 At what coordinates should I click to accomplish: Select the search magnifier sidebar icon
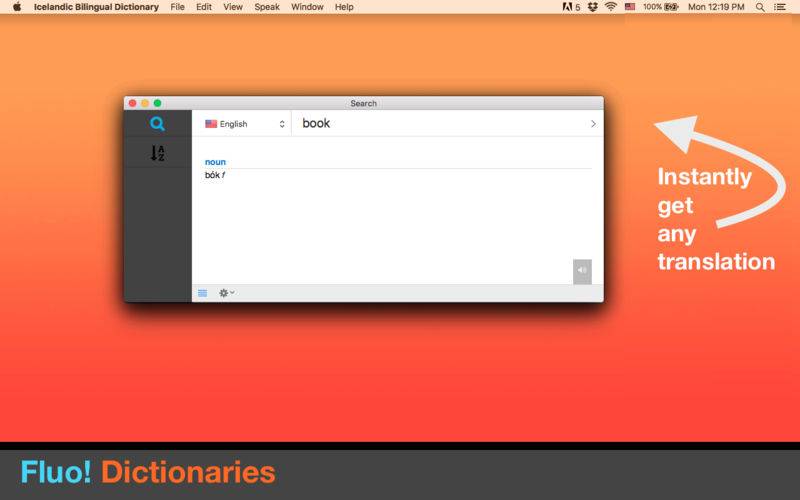pyautogui.click(x=157, y=123)
